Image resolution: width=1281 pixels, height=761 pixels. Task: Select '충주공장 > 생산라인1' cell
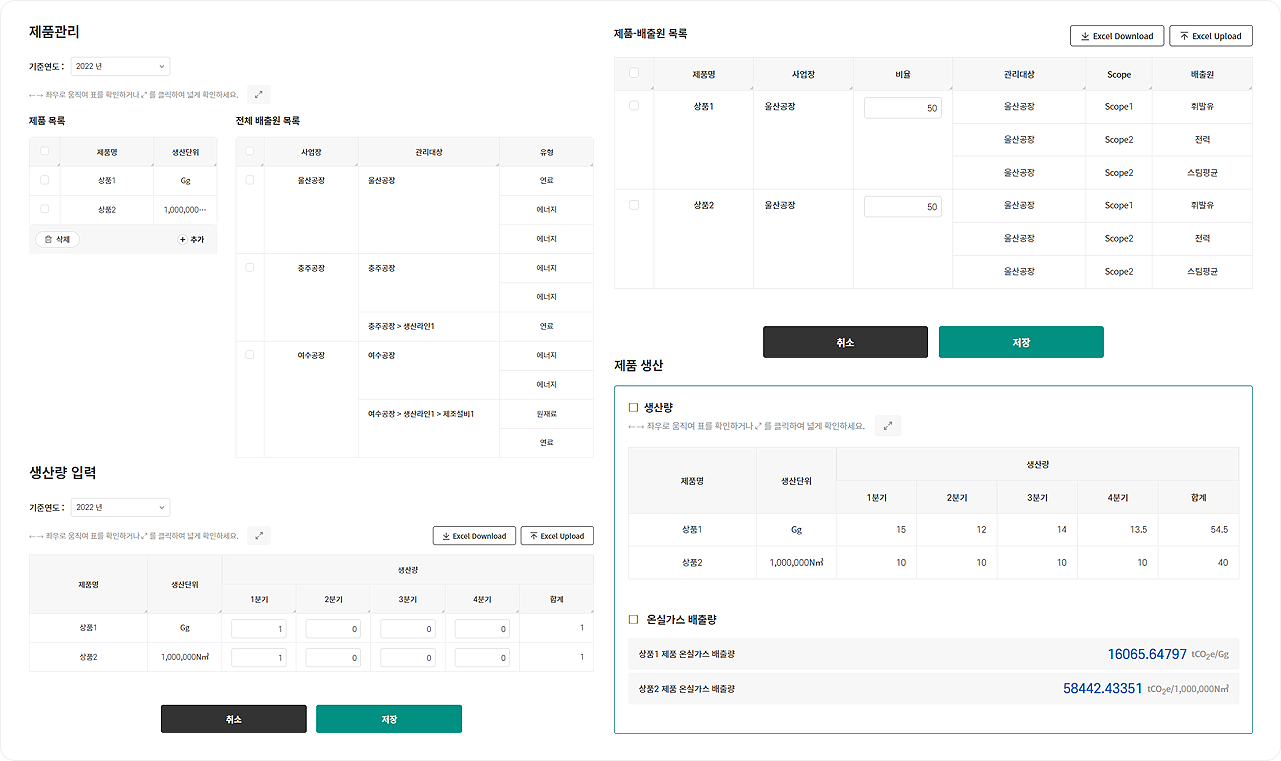point(428,326)
